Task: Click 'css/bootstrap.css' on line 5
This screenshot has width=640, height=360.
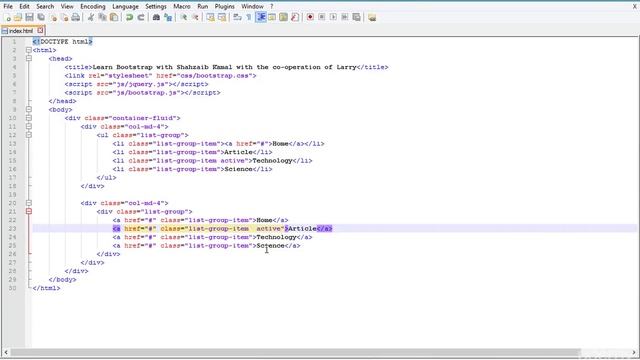Action: (x=214, y=76)
